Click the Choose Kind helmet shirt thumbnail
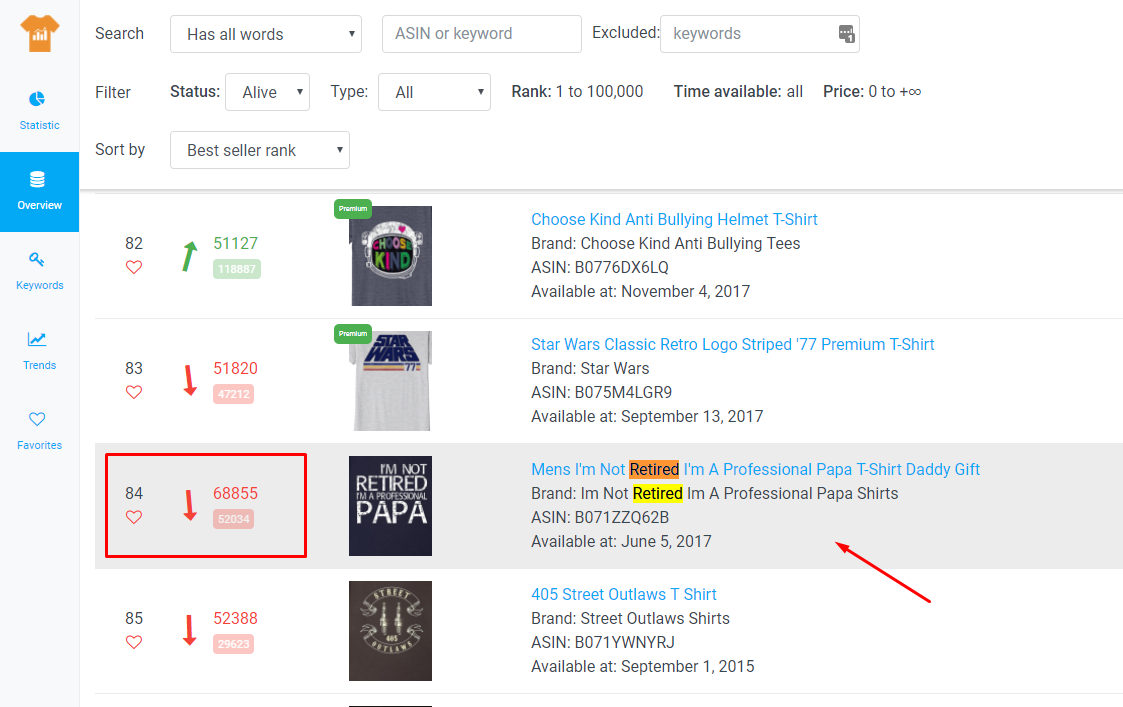Viewport: 1123px width, 707px height. (x=391, y=256)
